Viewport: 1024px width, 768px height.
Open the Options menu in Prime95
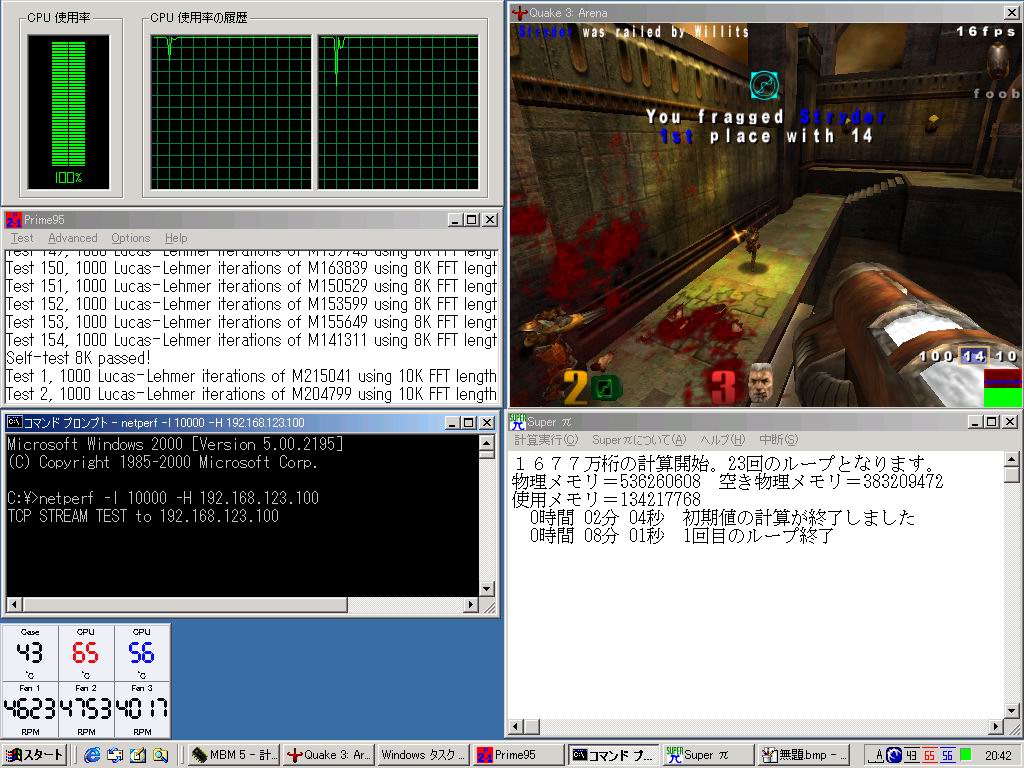[130, 238]
